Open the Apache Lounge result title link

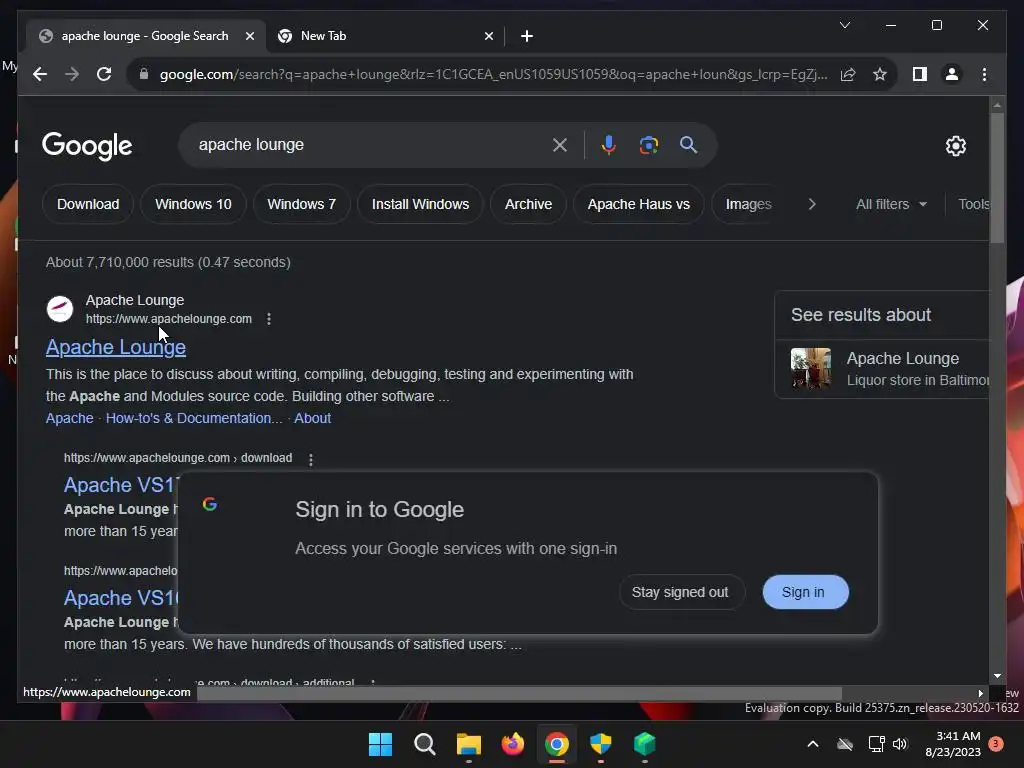(116, 347)
